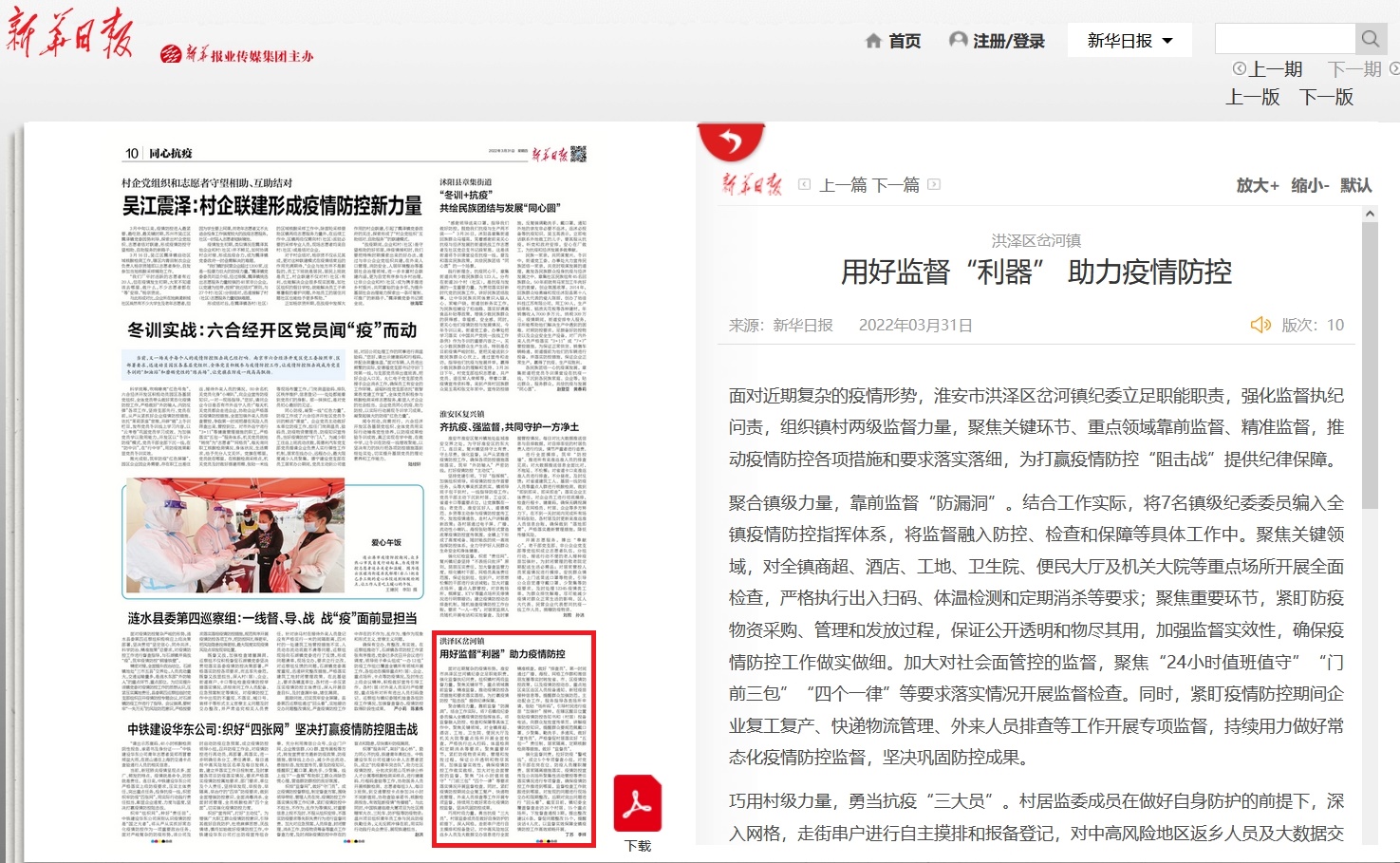Click the 下载 download label
The image size is (1400, 863).
tap(638, 846)
